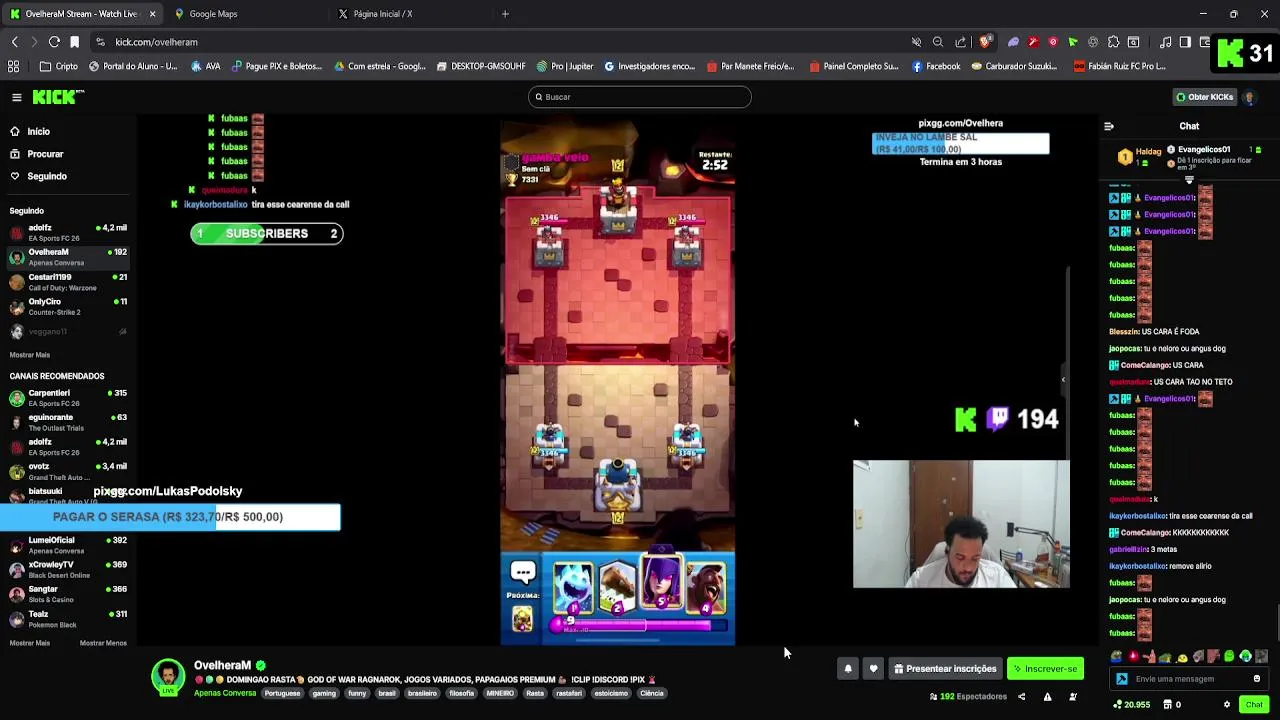Image resolution: width=1280 pixels, height=720 pixels.
Task: Open Seguindo in Kick sidebar
Action: click(47, 176)
